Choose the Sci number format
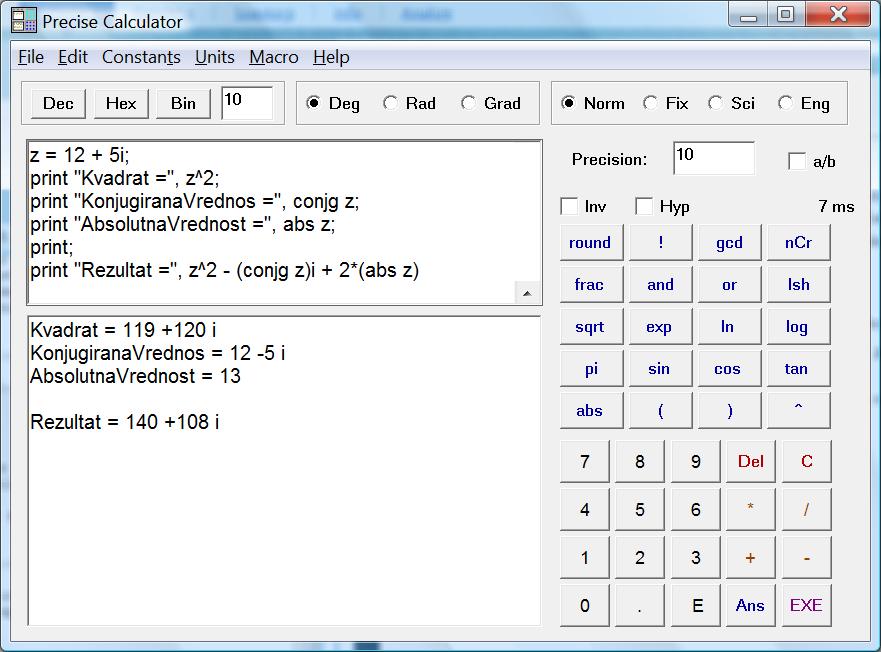Viewport: 881px width, 652px height. 715,103
